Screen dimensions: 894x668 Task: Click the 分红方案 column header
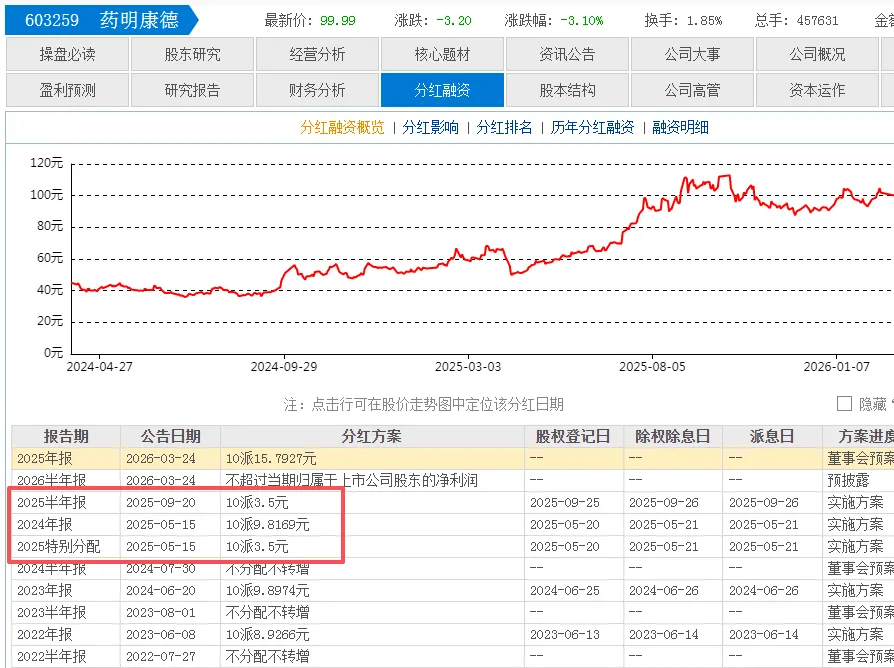click(x=372, y=437)
